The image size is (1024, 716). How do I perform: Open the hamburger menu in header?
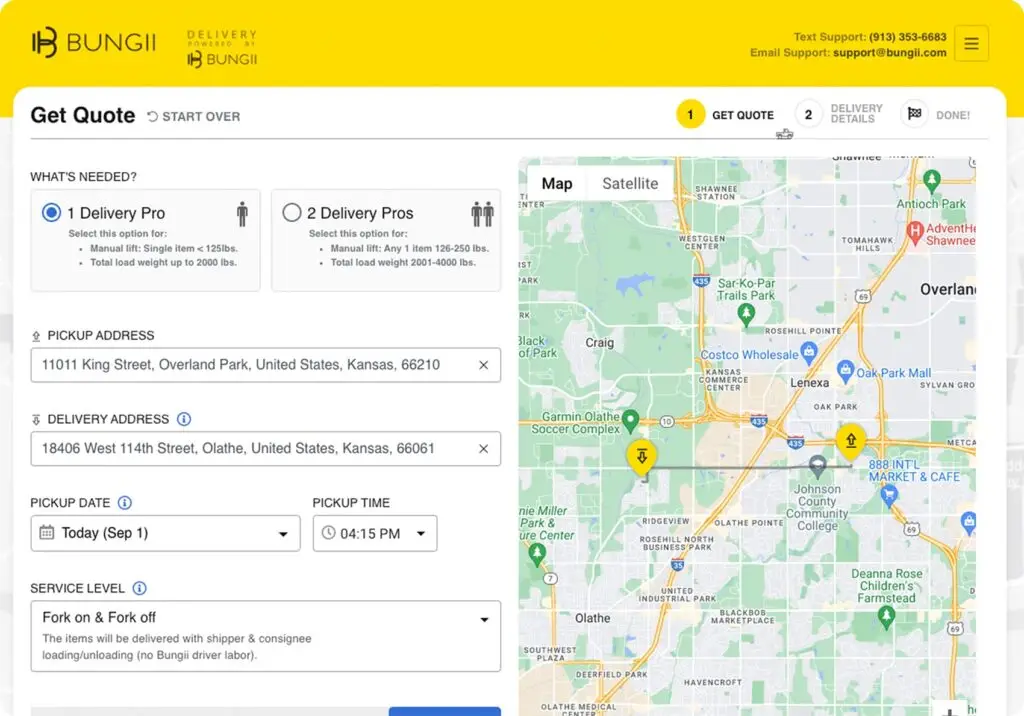point(971,44)
